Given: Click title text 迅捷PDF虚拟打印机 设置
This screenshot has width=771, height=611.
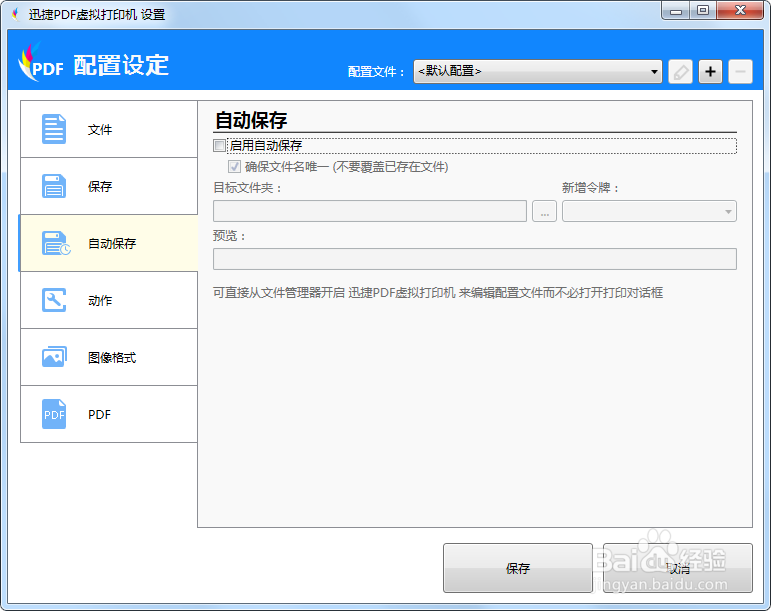Looking at the screenshot, I should click(x=97, y=14).
